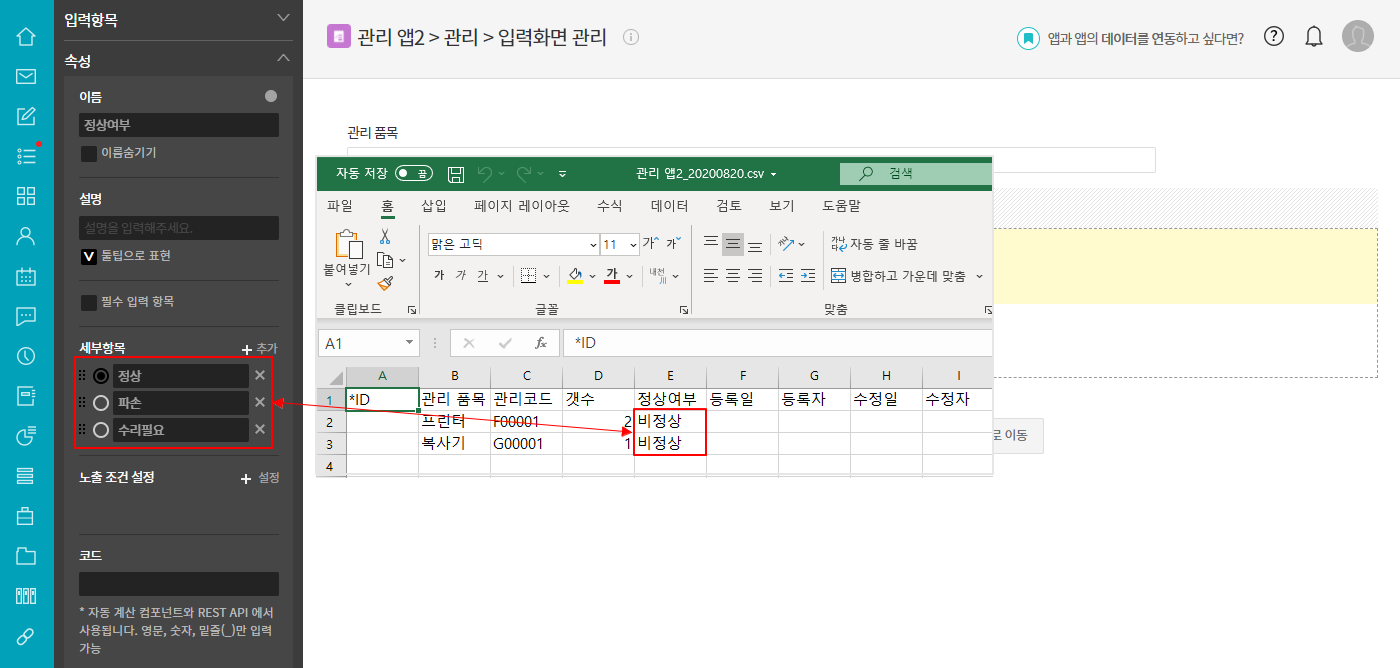This screenshot has width=1400, height=668.
Task: Click 설정 for 노출 조건 설정
Action: coord(260,478)
